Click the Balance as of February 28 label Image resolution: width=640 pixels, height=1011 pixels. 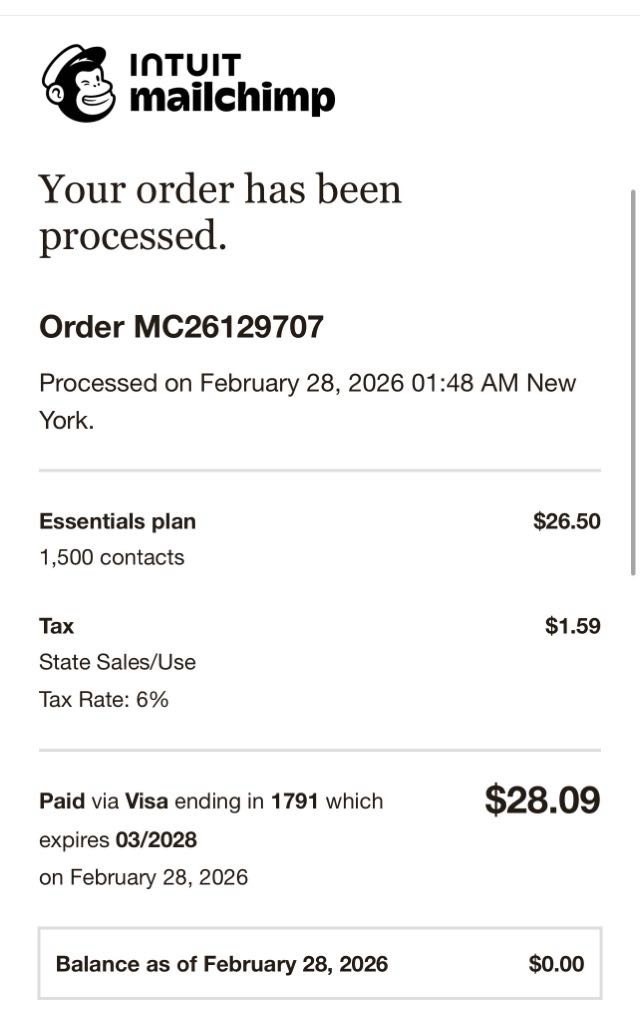(221, 964)
